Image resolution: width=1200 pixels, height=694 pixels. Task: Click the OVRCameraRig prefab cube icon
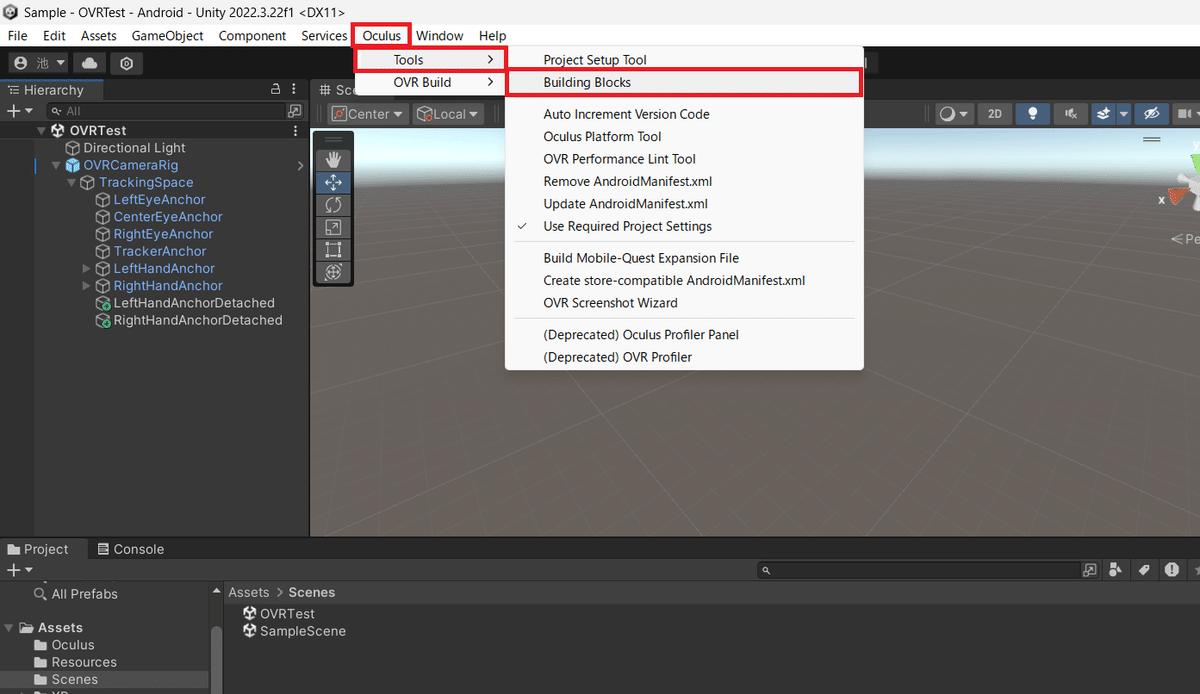point(72,165)
